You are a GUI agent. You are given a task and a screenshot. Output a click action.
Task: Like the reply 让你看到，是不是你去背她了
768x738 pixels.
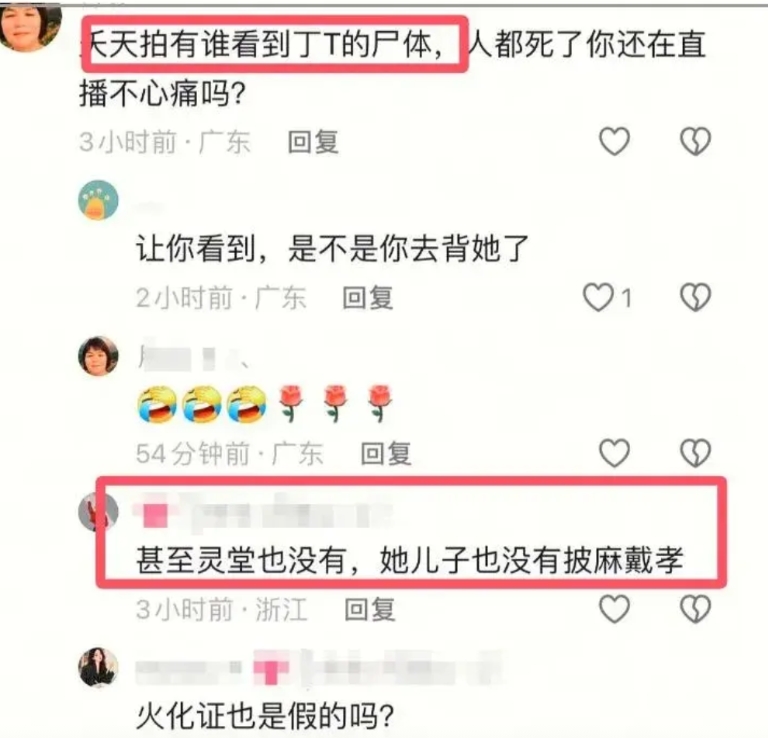pyautogui.click(x=598, y=297)
